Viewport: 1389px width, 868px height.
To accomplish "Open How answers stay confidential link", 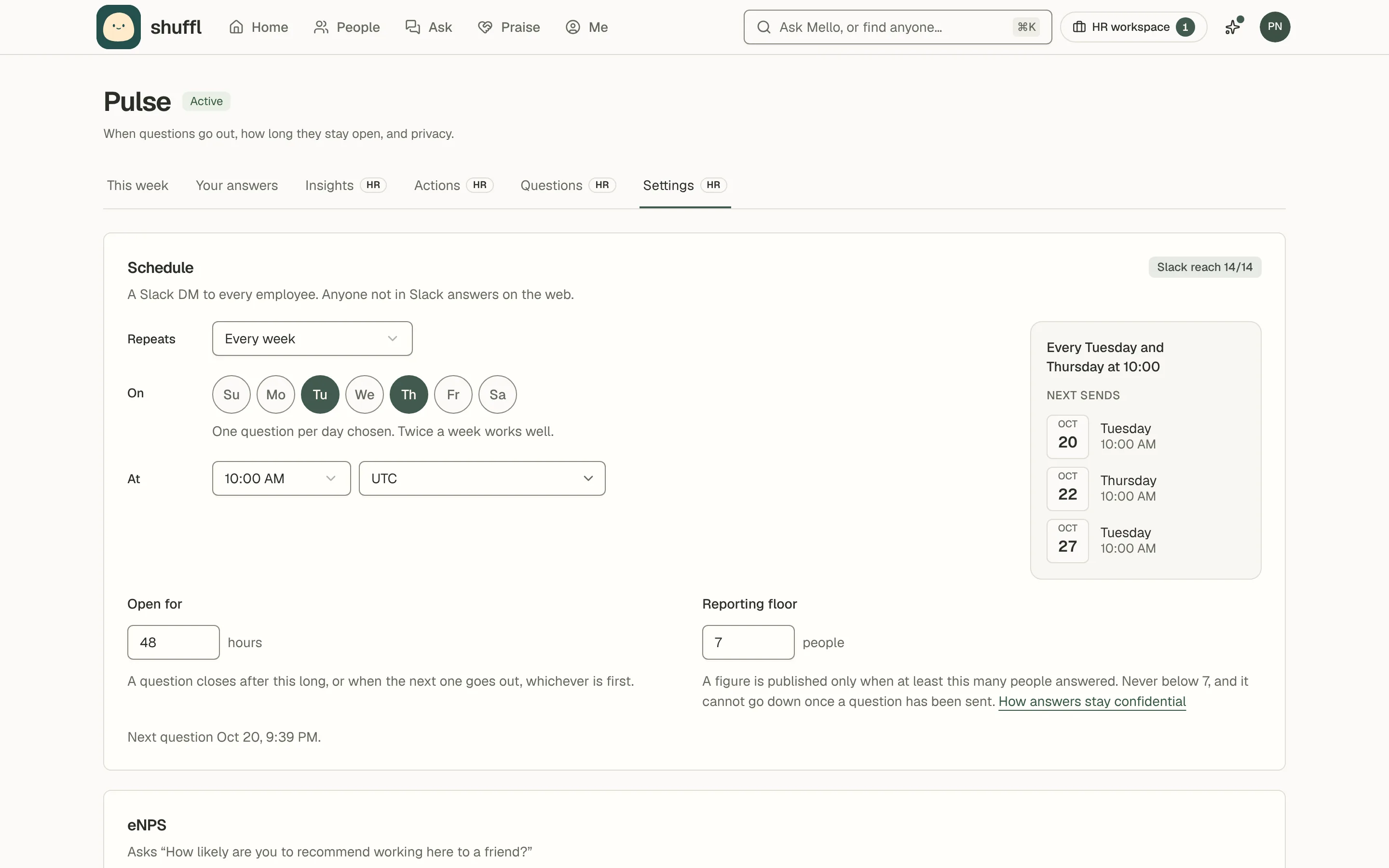I will pyautogui.click(x=1092, y=702).
